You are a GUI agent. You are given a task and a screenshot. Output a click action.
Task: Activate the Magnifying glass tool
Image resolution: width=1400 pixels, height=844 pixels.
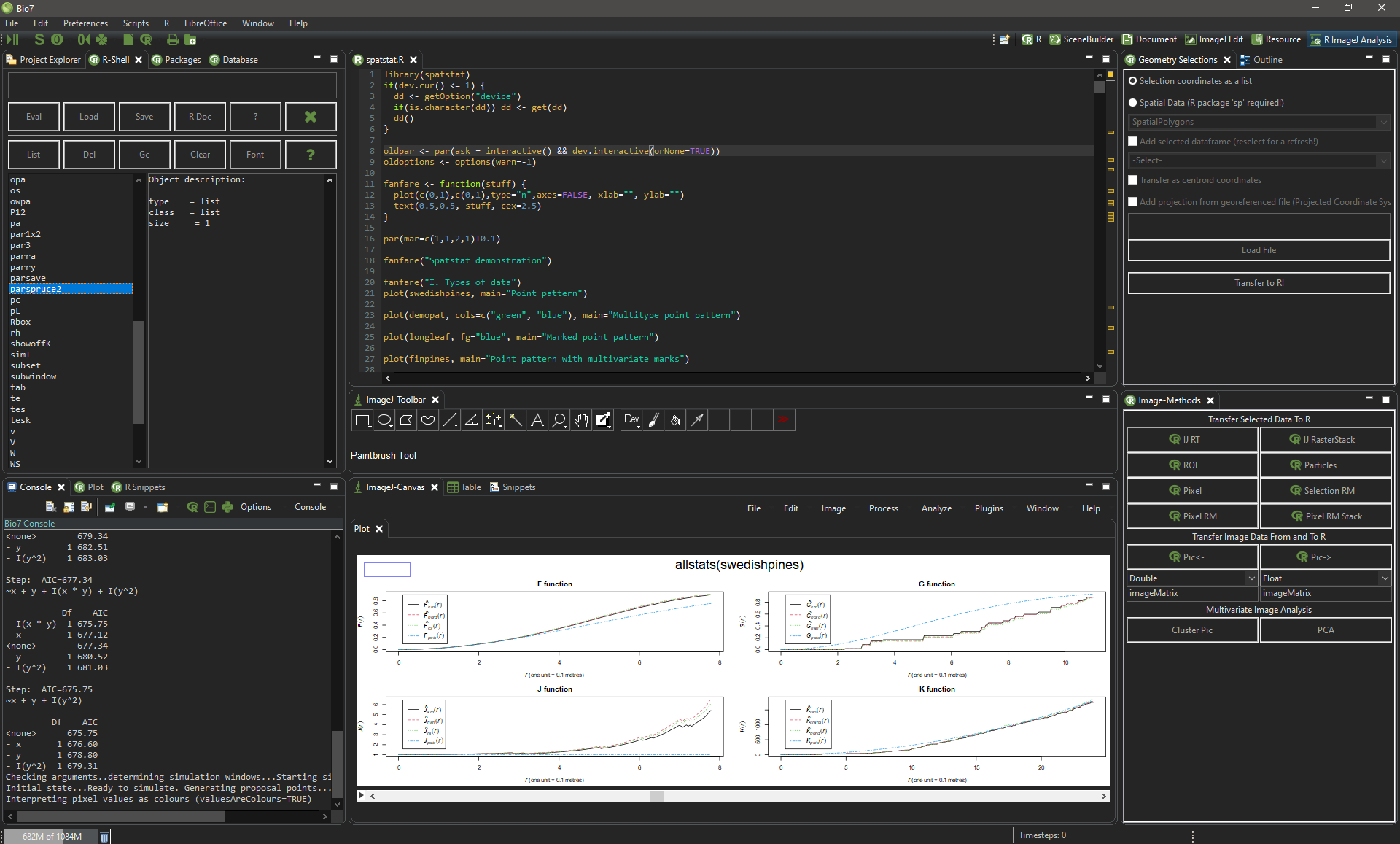[559, 420]
